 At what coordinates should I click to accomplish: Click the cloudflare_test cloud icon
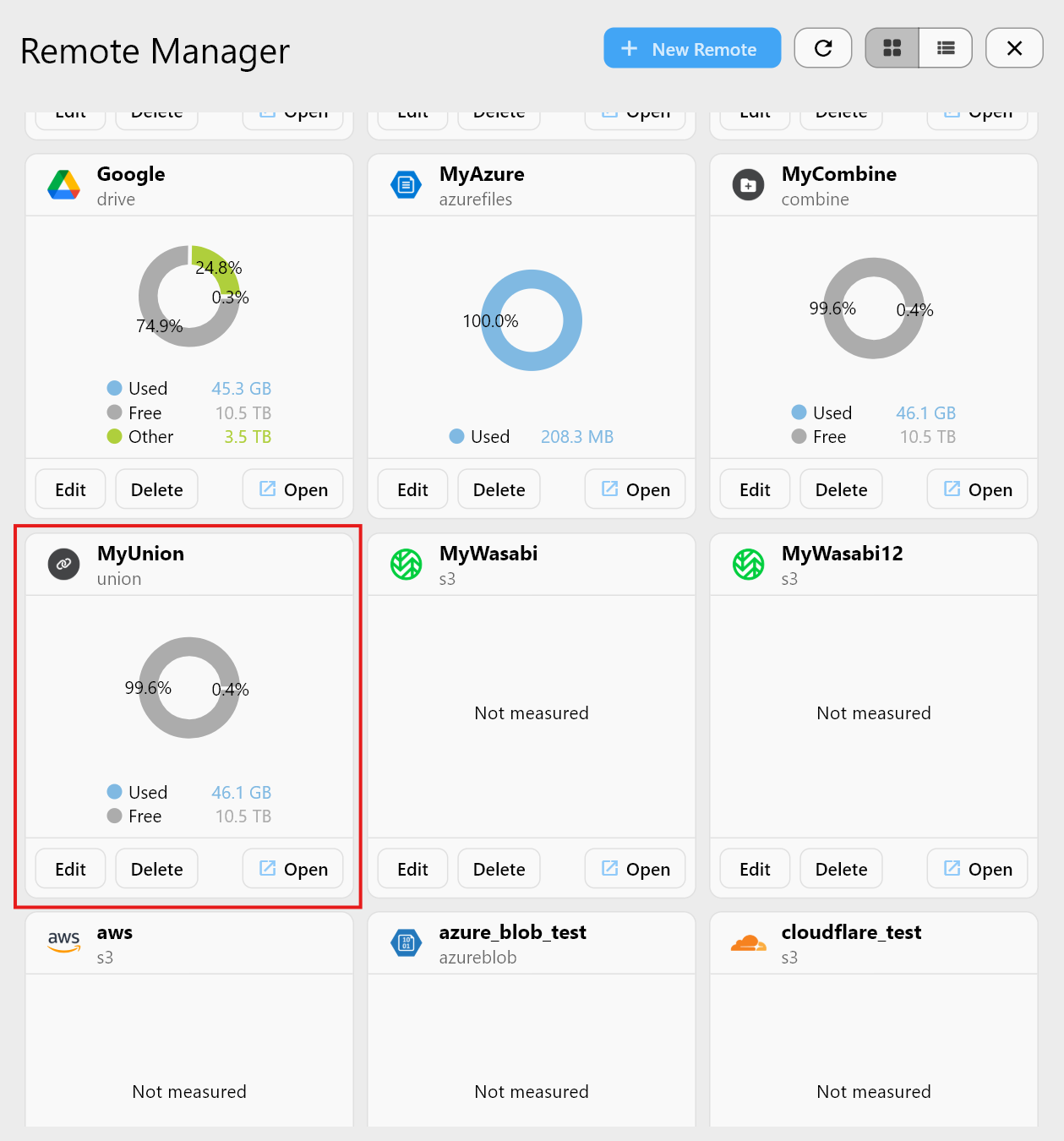tap(748, 942)
